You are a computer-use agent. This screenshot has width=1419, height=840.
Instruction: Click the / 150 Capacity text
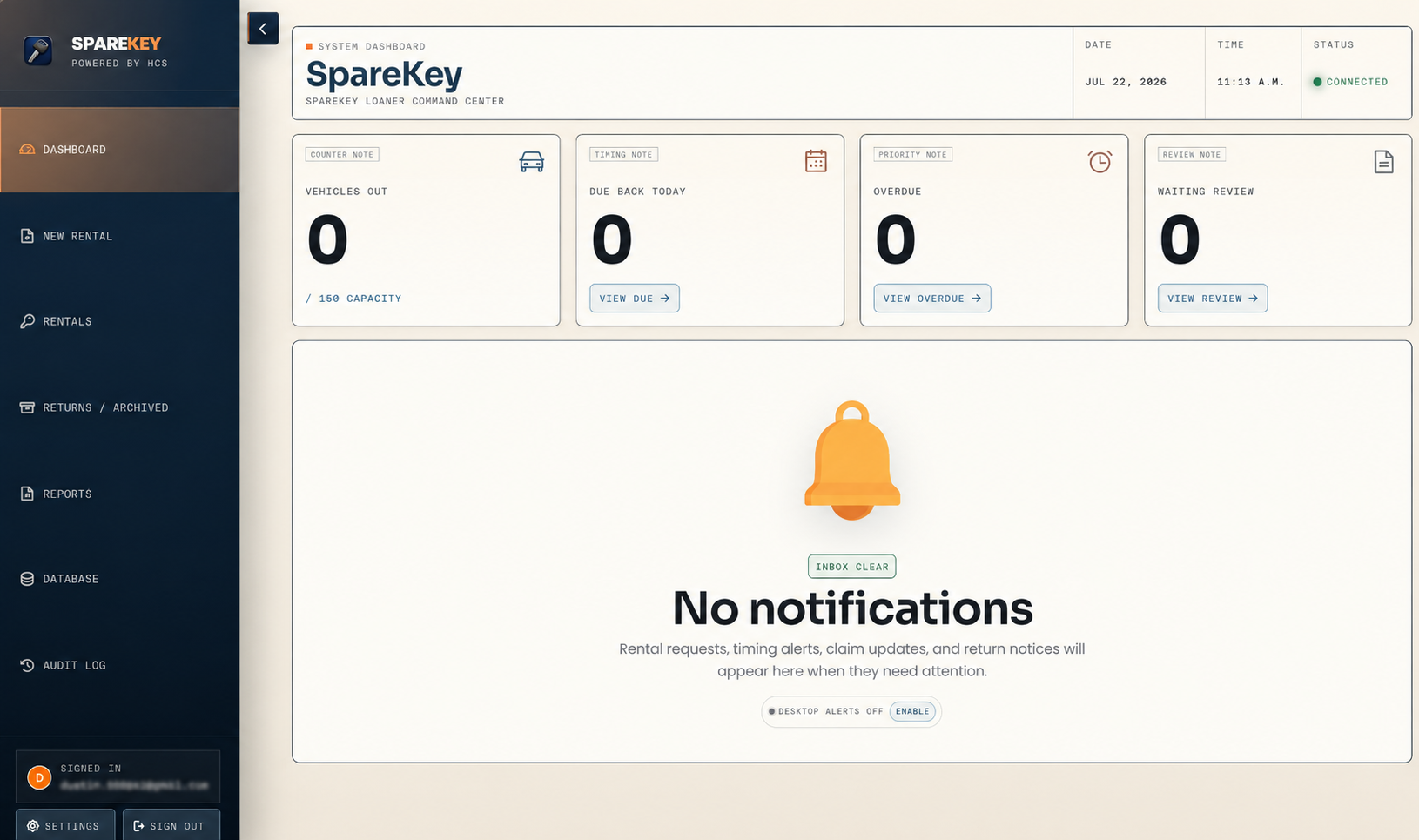(x=353, y=299)
